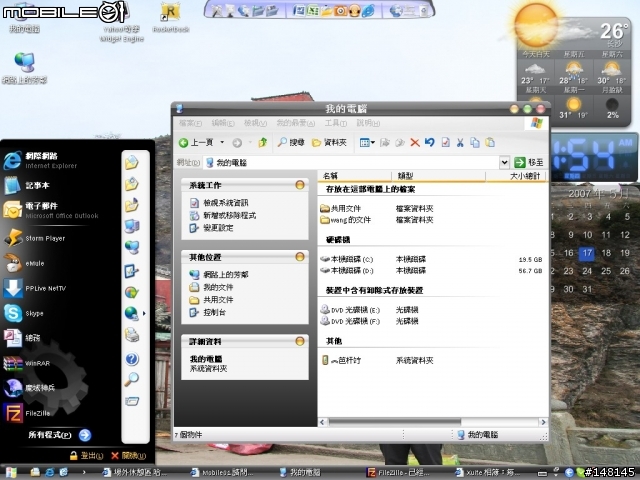Click the horizontal scrollbar thumb in file list

click(395, 422)
